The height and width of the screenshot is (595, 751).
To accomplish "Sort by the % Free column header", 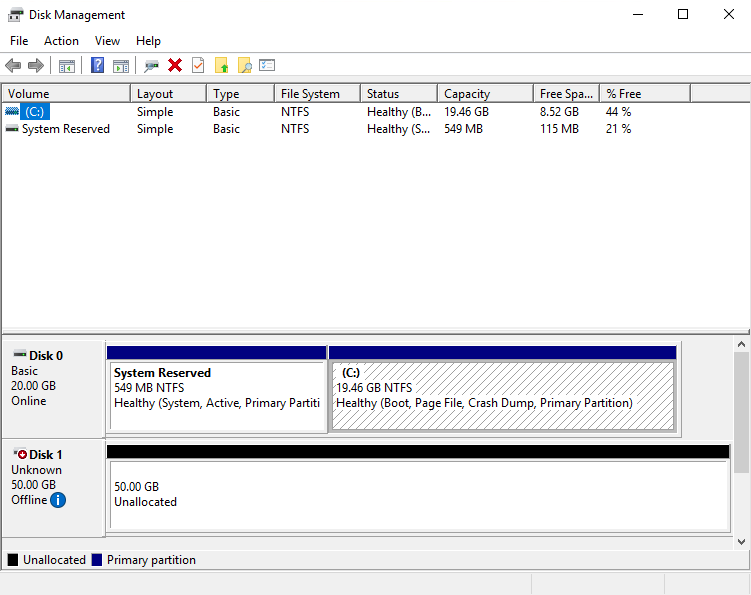I will point(645,94).
